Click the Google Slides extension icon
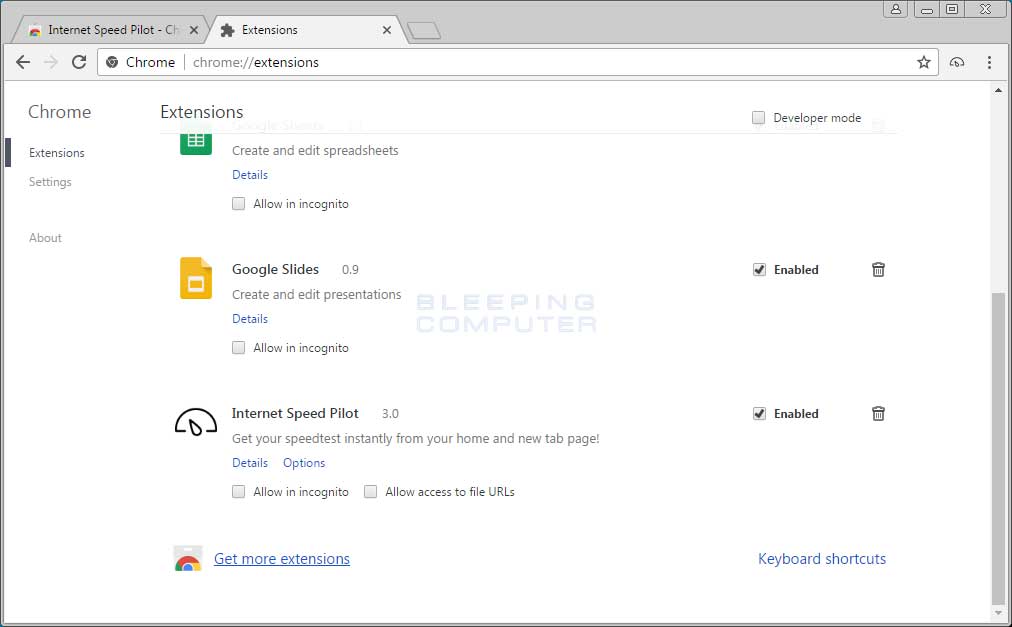The width and height of the screenshot is (1012, 627). pos(194,278)
